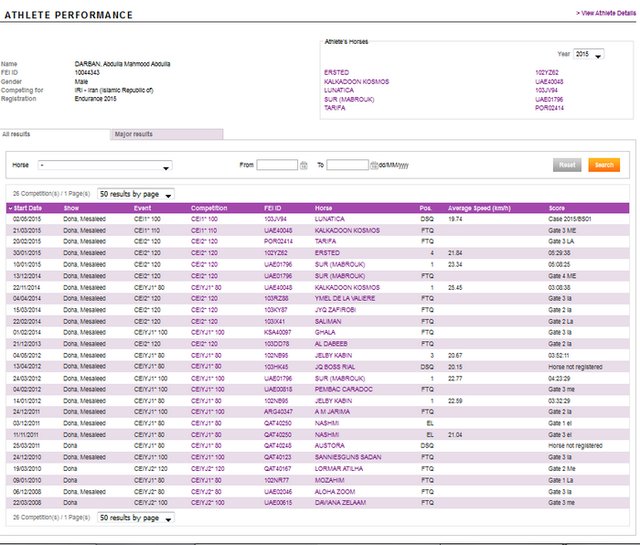Viewport: 640px width, 545px height.
Task: Sort by Event column header
Action: pyautogui.click(x=142, y=208)
